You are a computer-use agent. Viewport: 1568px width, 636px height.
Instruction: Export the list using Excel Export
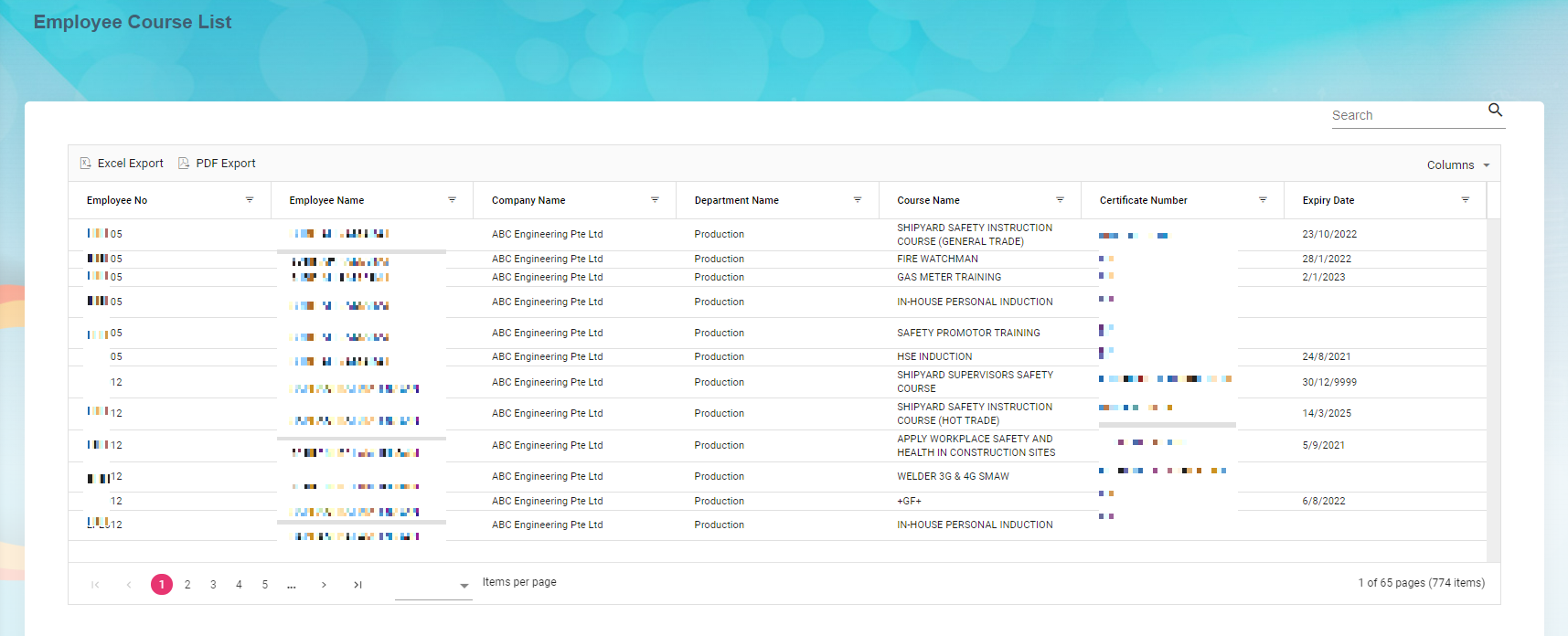tap(122, 164)
